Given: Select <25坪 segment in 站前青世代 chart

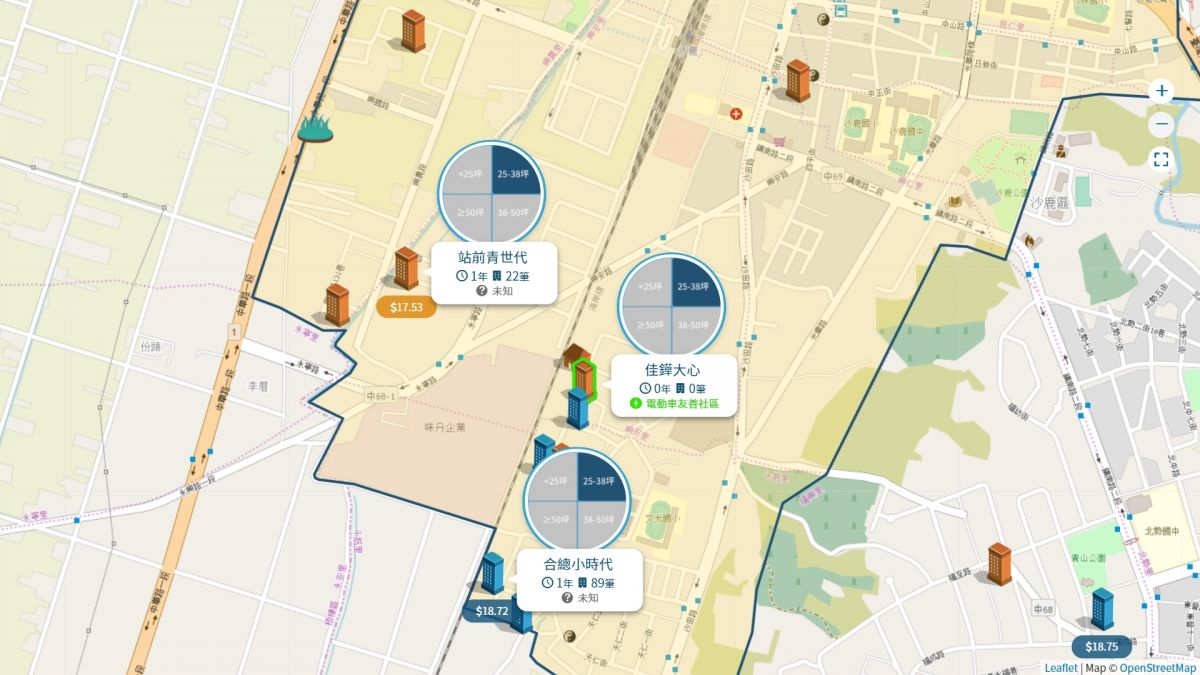Looking at the screenshot, I should (x=468, y=170).
